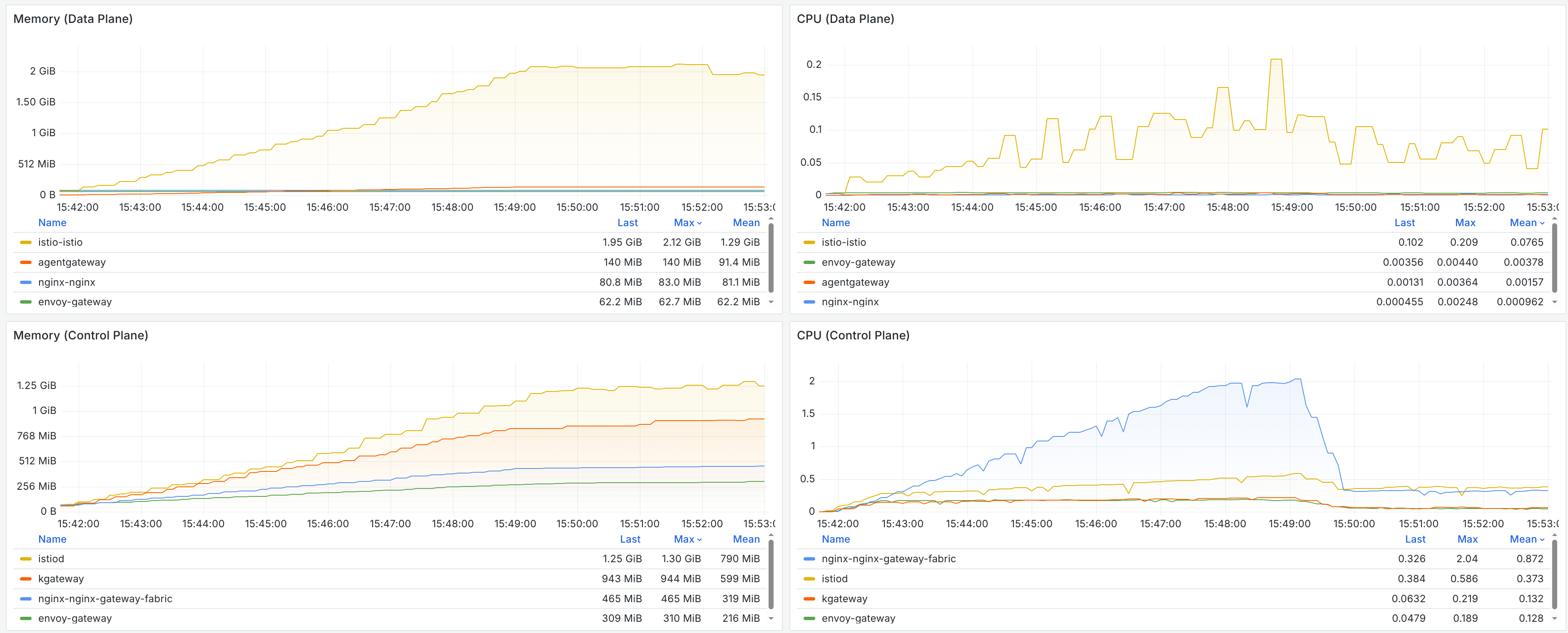Toggle envoy-gateway series in Memory Control Plane legend

coord(74,618)
